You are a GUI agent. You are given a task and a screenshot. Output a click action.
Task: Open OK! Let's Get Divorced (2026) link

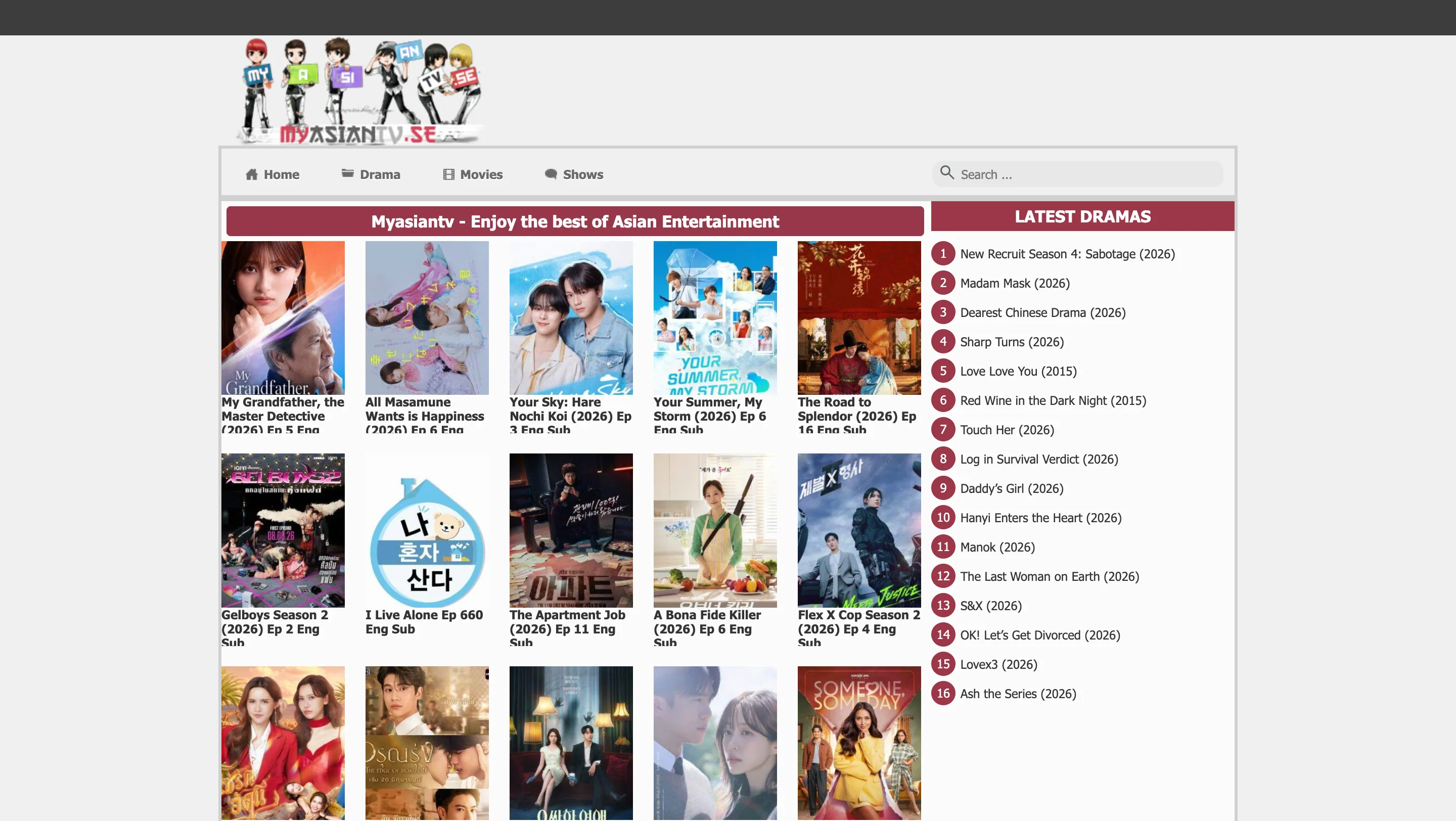[1040, 635]
